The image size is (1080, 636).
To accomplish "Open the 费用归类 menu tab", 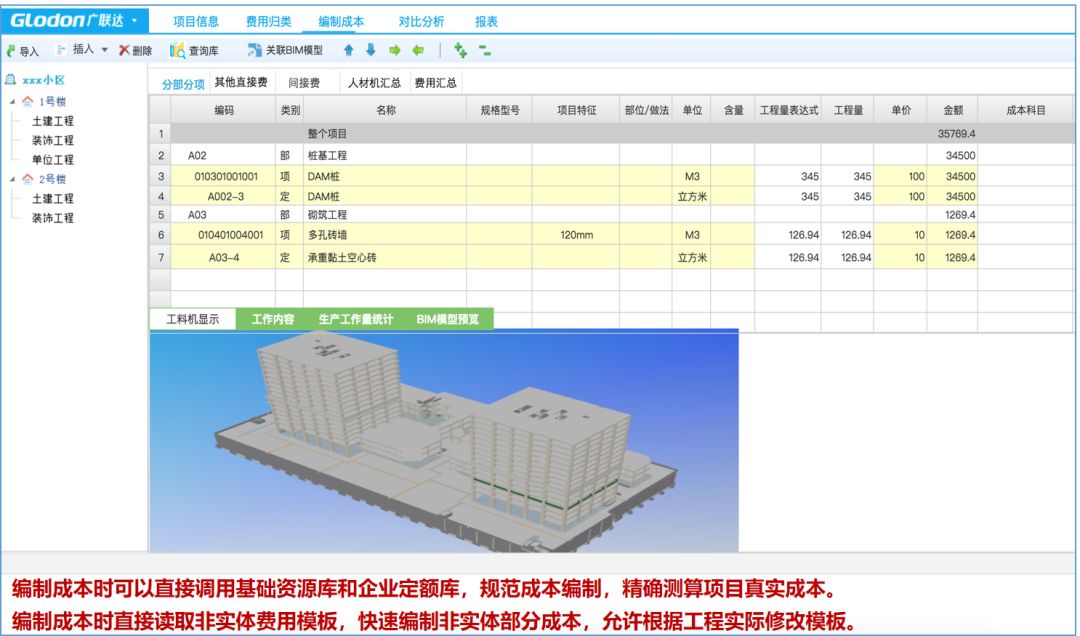I will pyautogui.click(x=268, y=21).
